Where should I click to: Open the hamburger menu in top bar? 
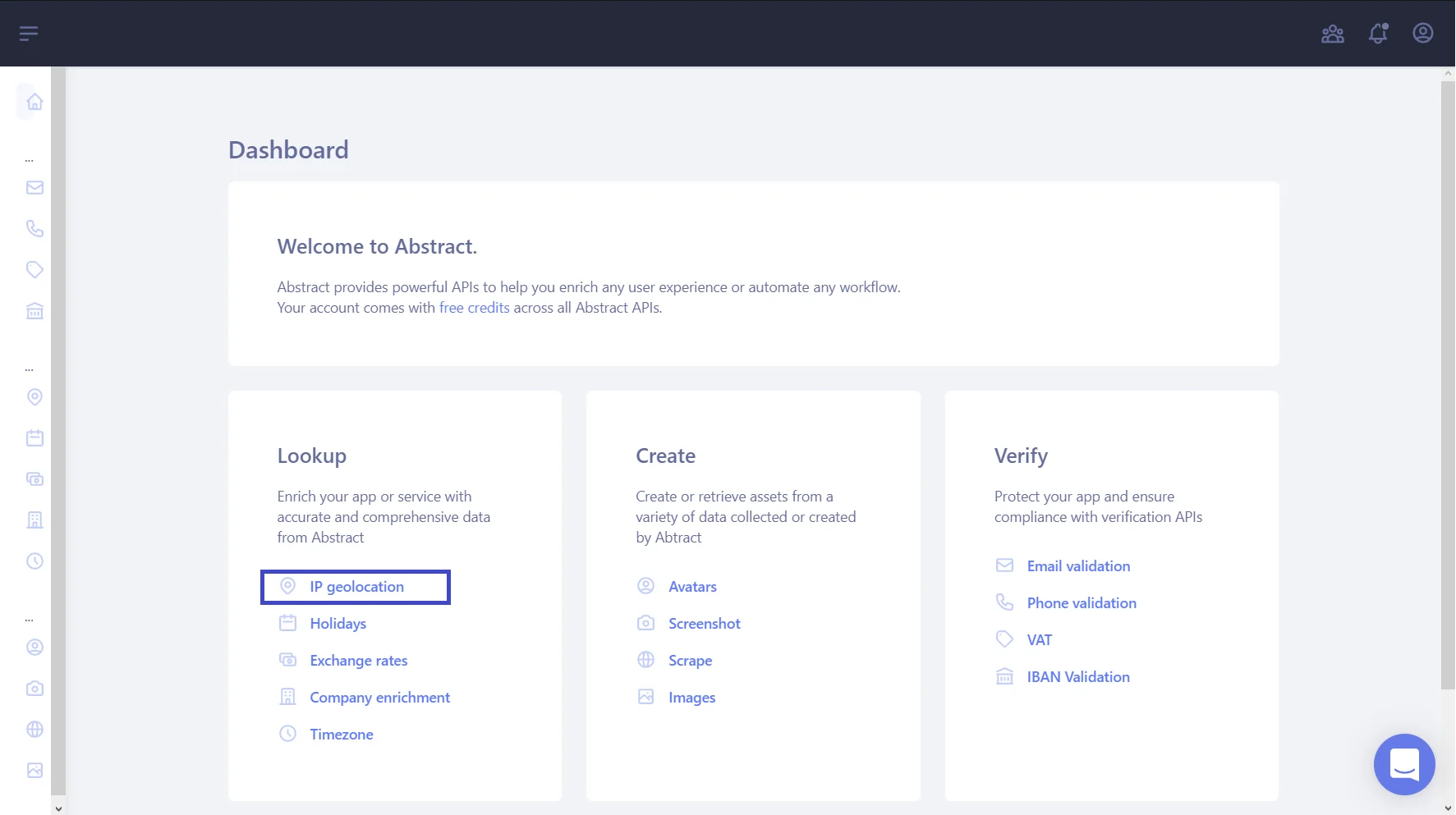pos(29,34)
